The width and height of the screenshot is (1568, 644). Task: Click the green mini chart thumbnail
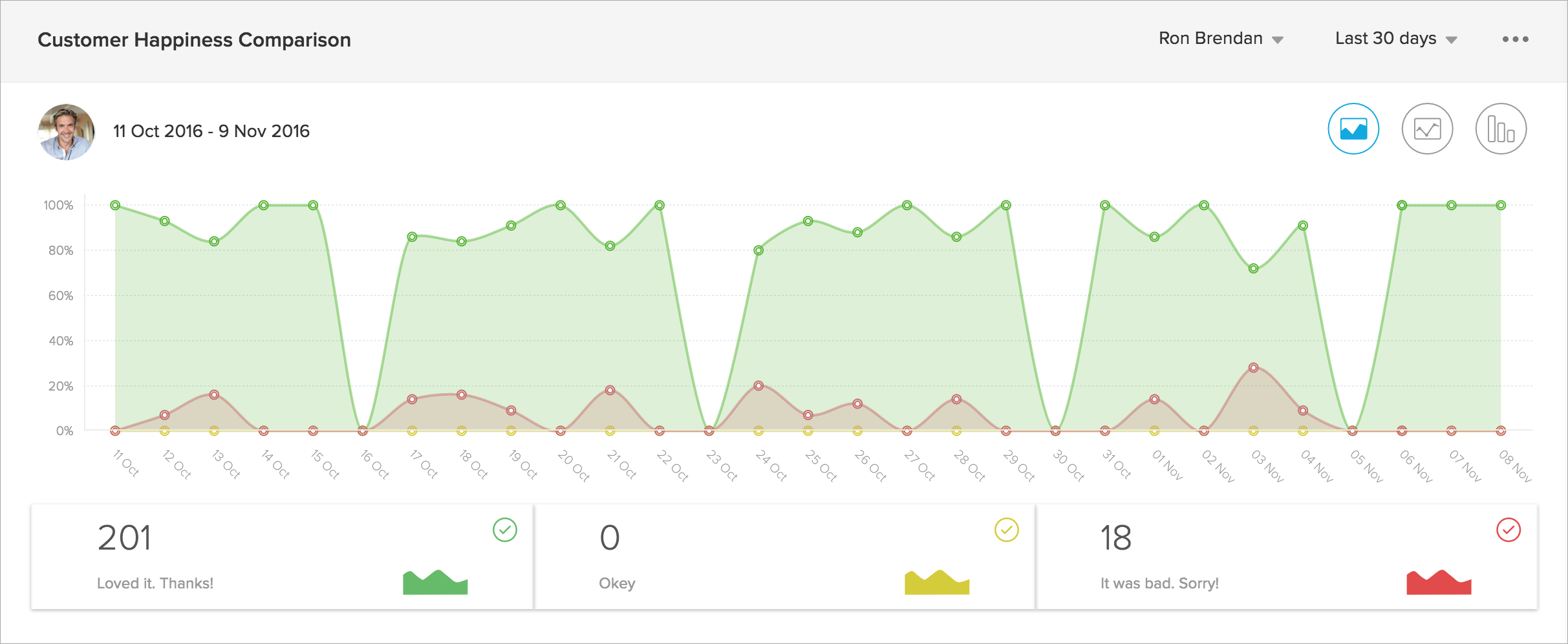(435, 583)
